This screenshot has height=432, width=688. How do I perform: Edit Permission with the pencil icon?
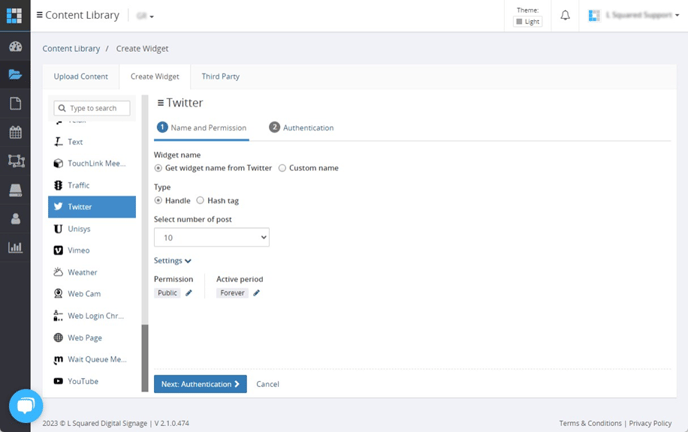(189, 293)
